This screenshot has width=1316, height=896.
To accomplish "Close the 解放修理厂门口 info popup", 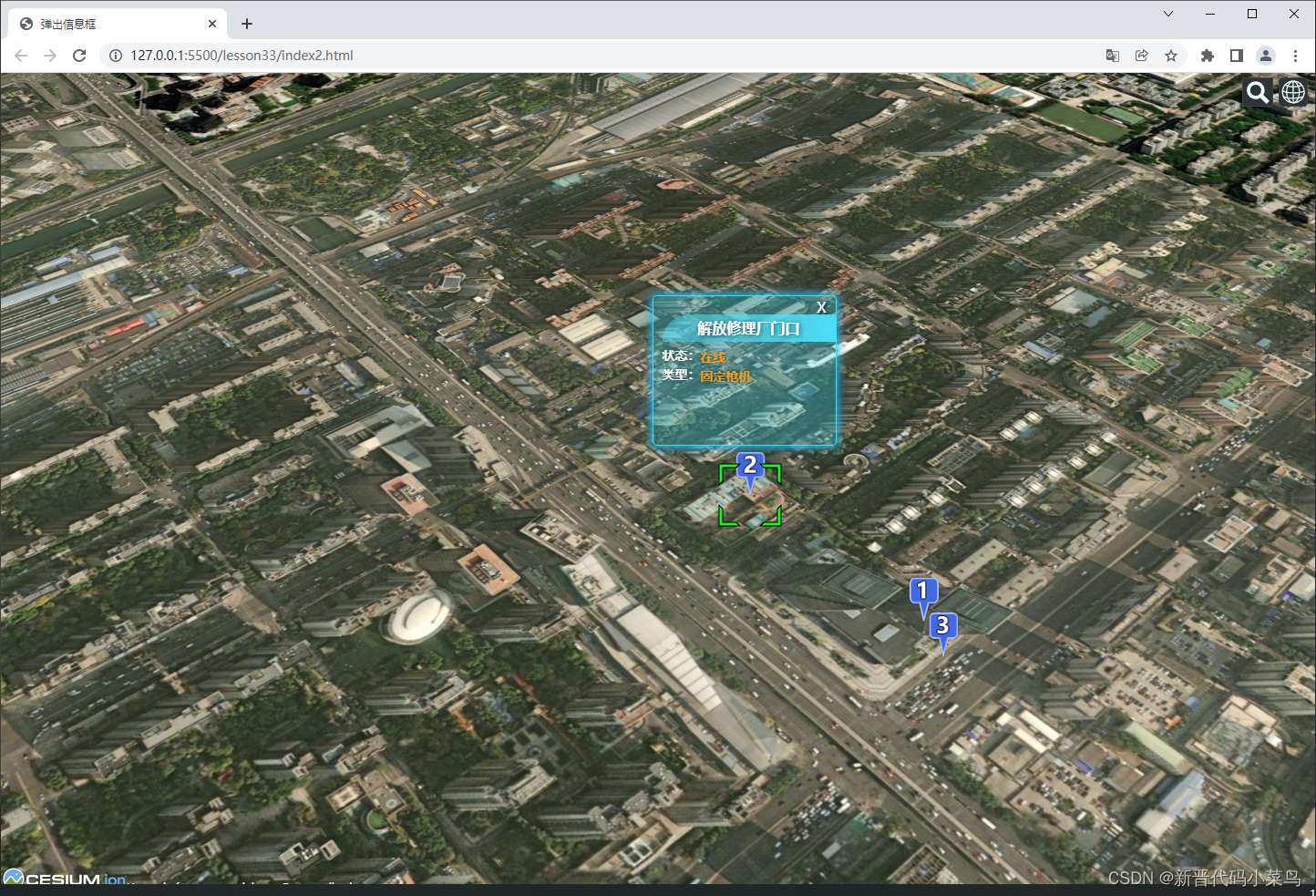I will [821, 307].
